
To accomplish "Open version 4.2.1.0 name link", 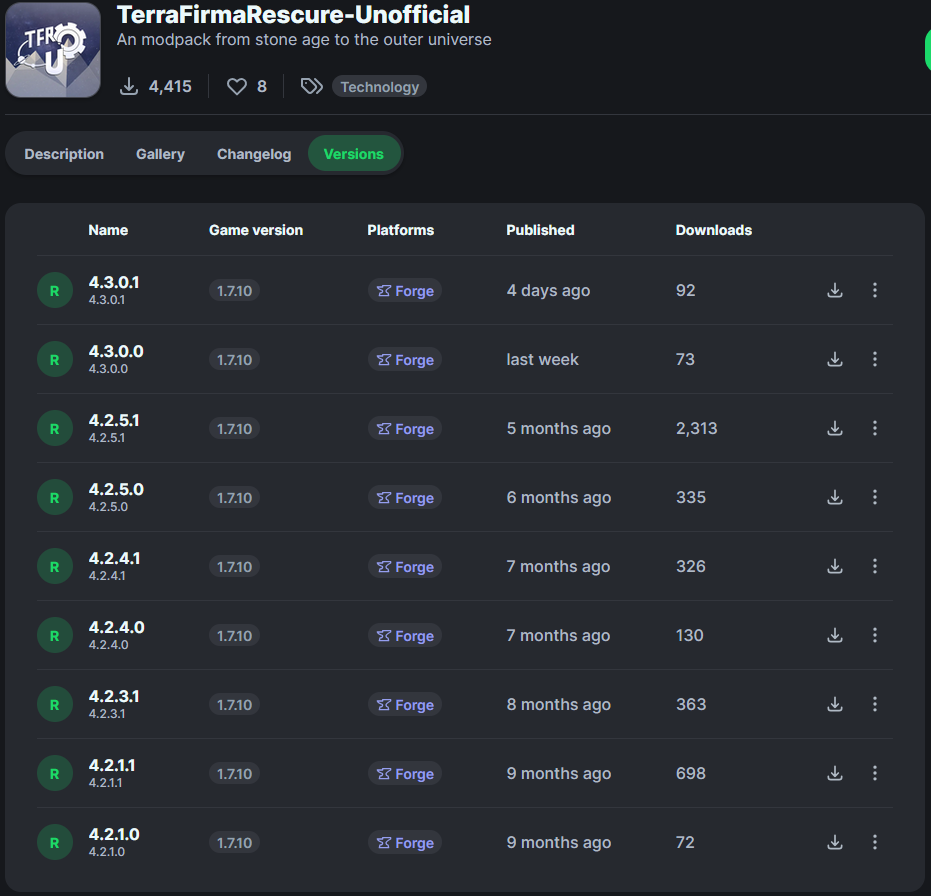I will point(114,834).
